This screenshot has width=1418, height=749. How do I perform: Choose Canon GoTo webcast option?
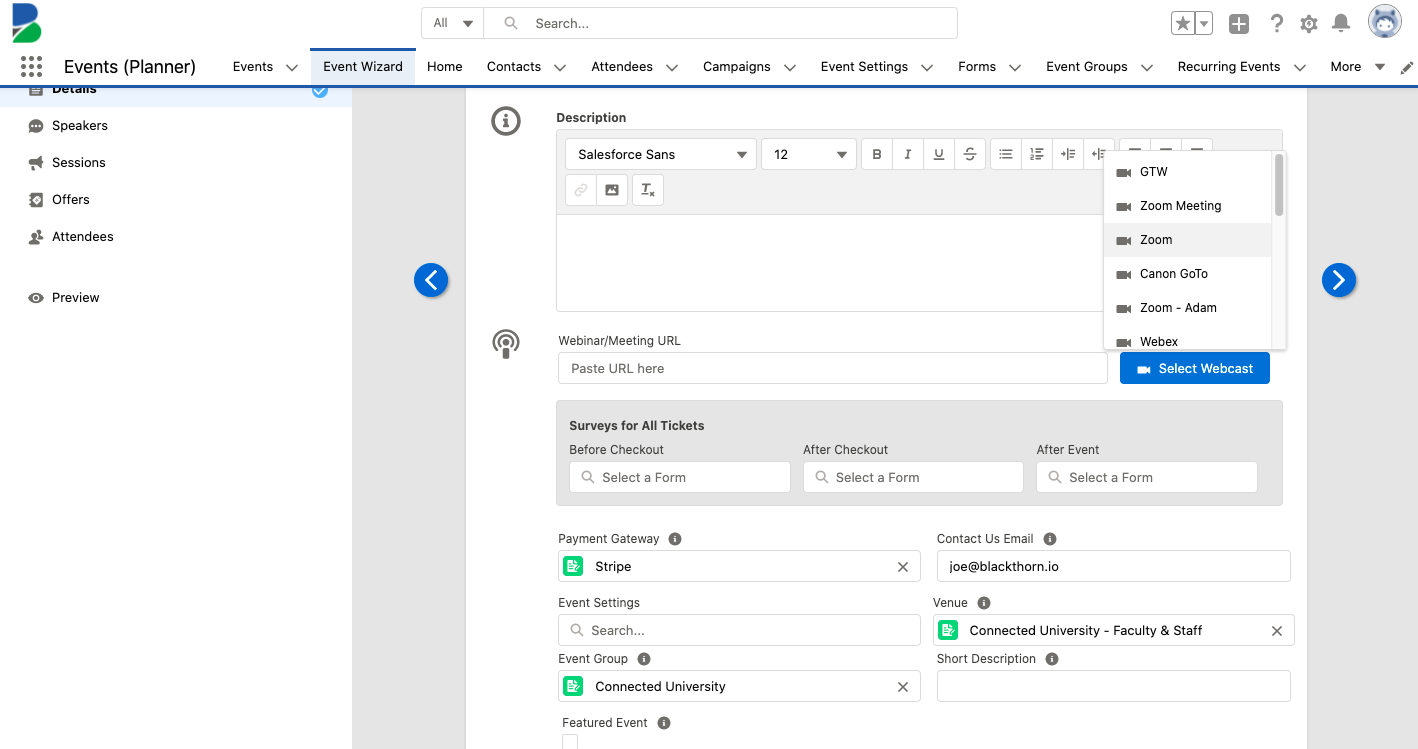[1187, 274]
